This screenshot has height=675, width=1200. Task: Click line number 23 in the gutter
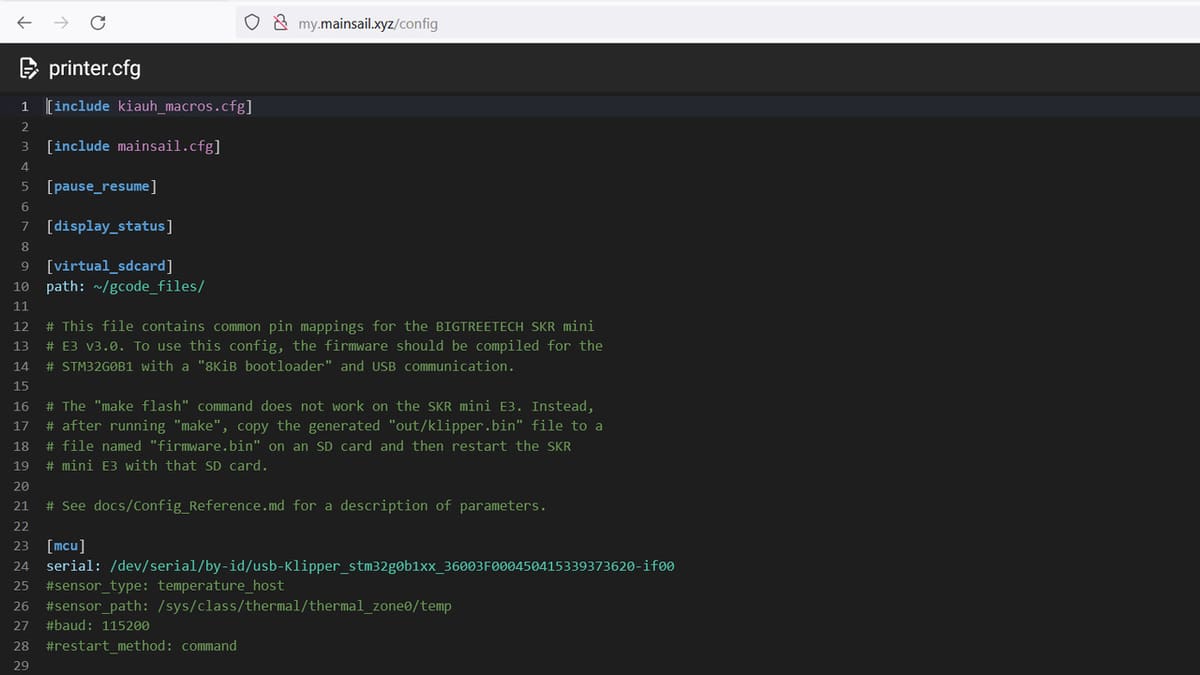point(21,546)
